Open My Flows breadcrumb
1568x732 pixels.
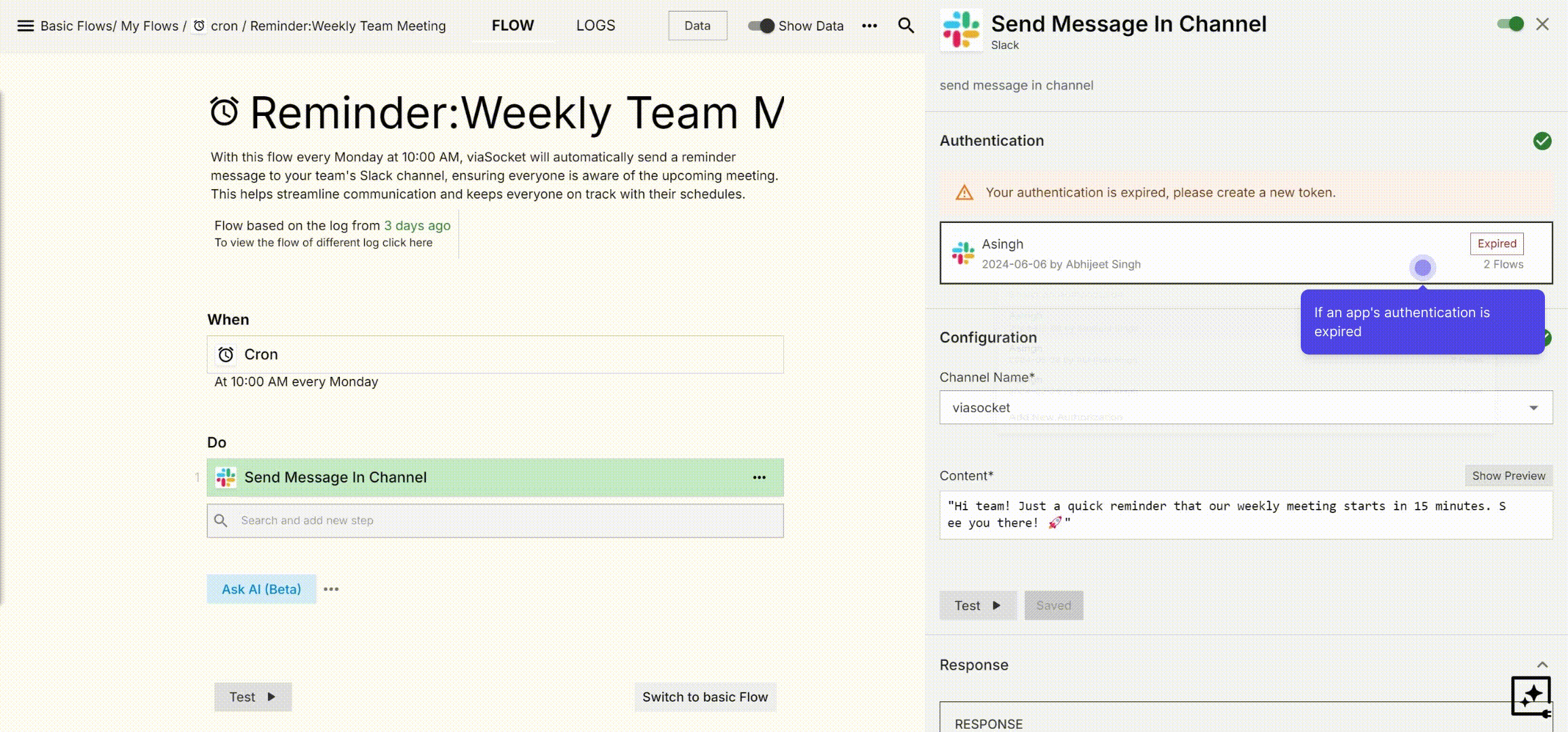coord(149,26)
